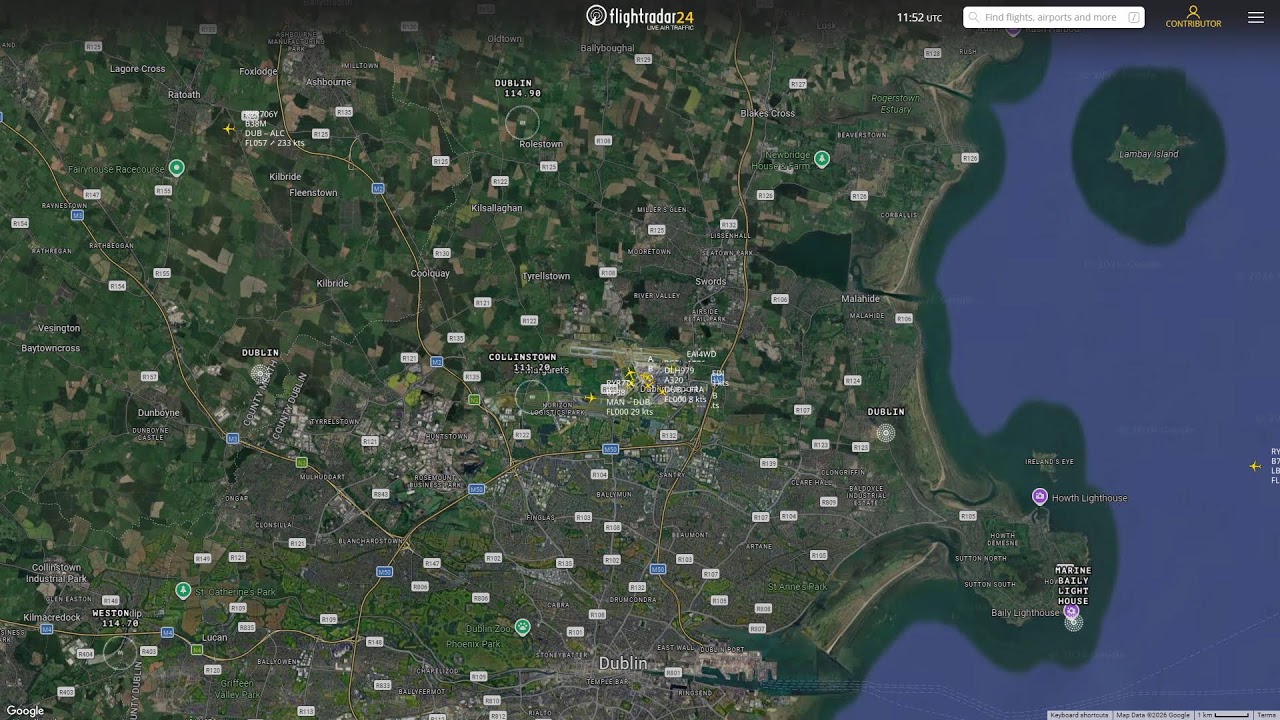
Task: Click the Howth Lighthouse purple marker
Action: pos(1040,497)
